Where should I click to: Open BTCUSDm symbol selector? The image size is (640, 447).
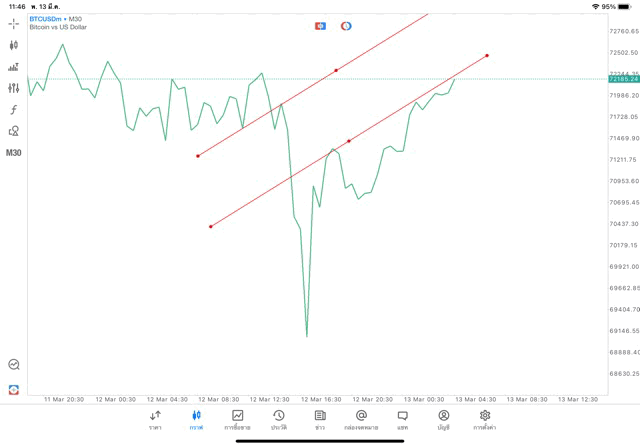tap(45, 19)
